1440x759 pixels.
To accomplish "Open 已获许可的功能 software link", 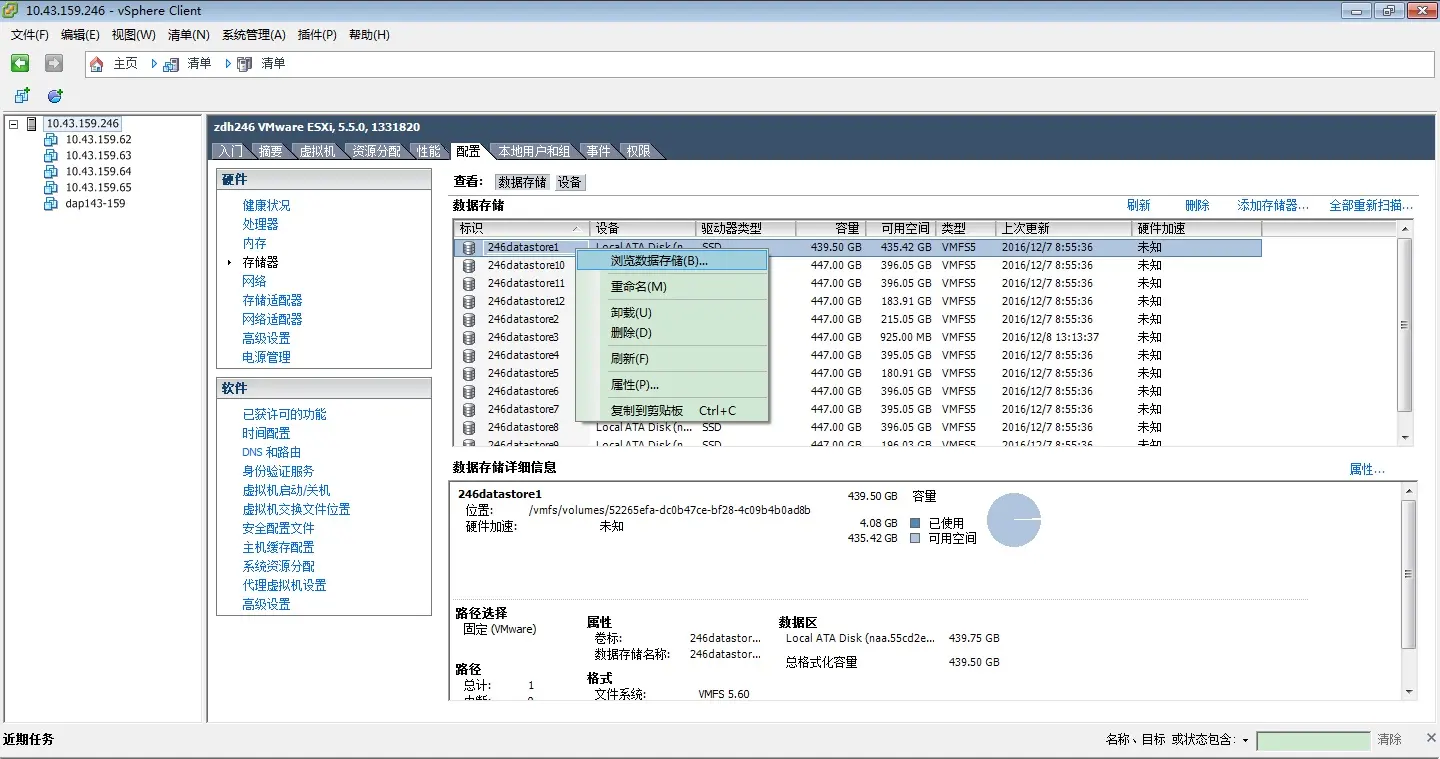I will (284, 414).
